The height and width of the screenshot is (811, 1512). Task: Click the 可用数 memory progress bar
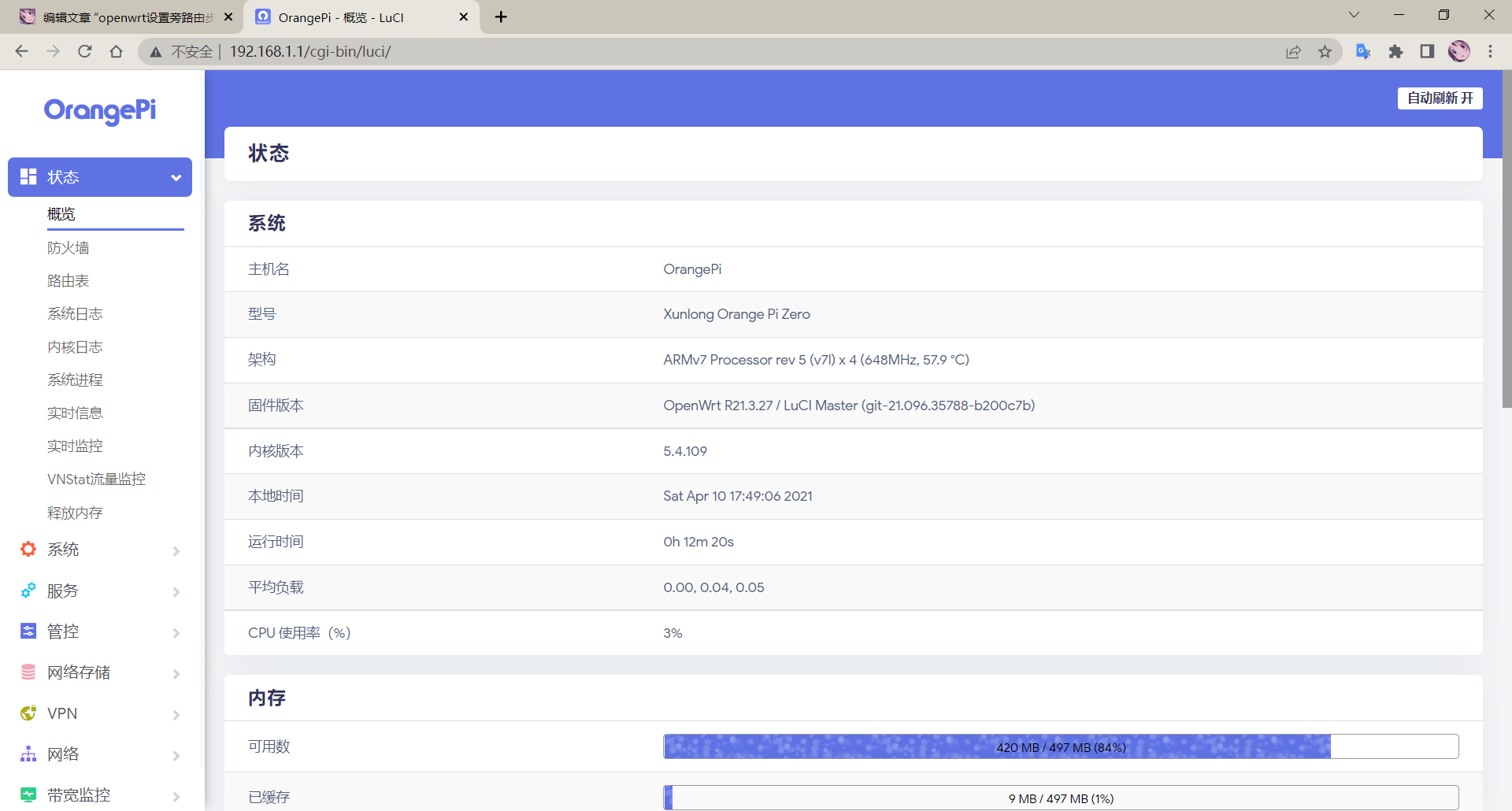(1061, 746)
